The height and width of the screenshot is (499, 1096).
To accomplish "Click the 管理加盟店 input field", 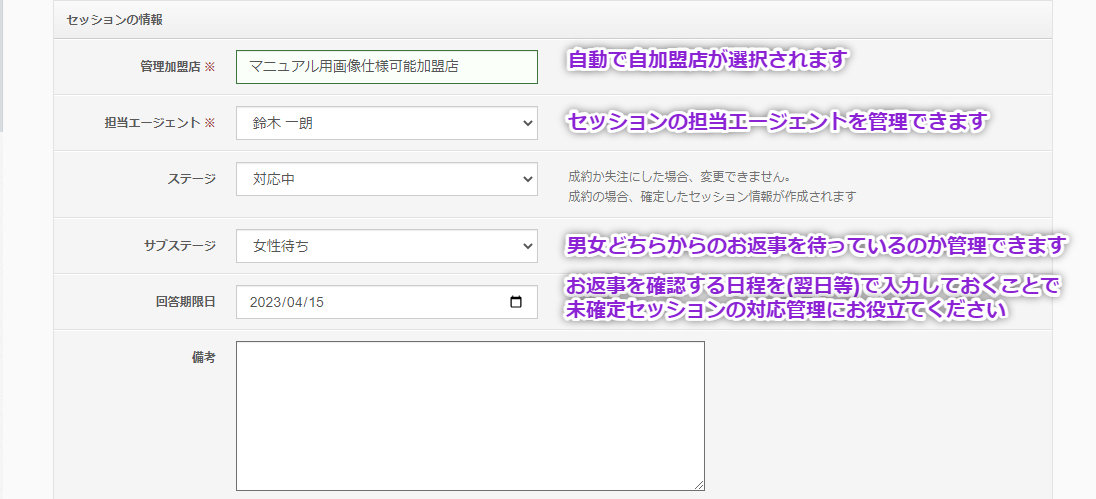I will coord(387,67).
